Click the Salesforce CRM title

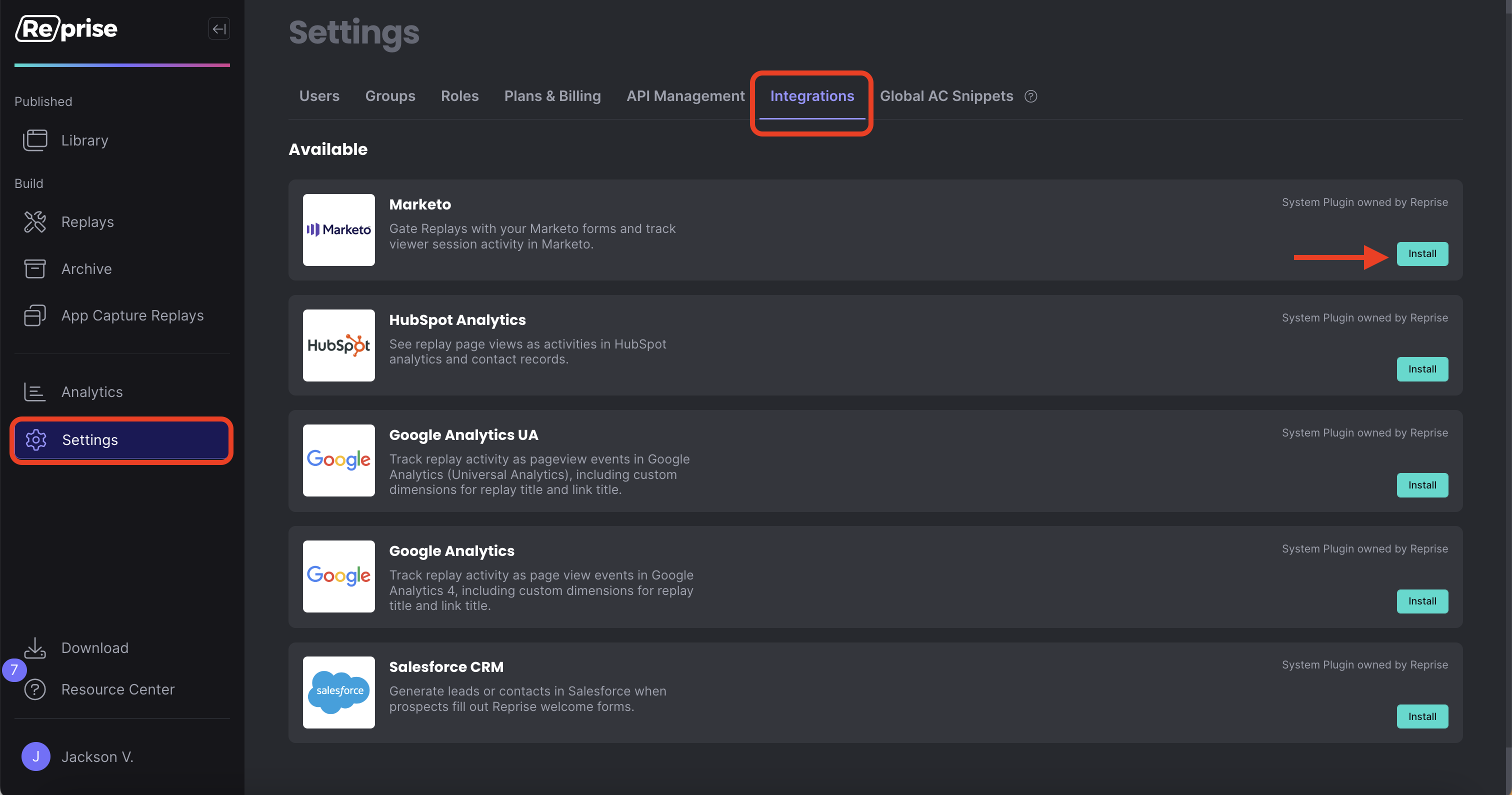[446, 667]
